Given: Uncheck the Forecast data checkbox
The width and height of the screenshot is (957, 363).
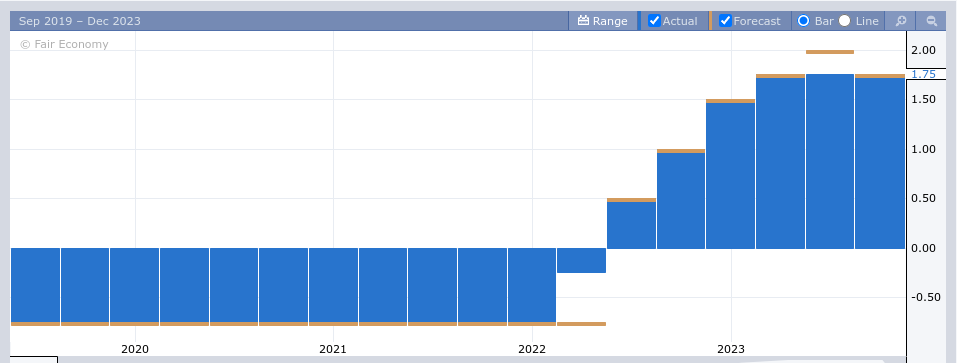Looking at the screenshot, I should [725, 21].
